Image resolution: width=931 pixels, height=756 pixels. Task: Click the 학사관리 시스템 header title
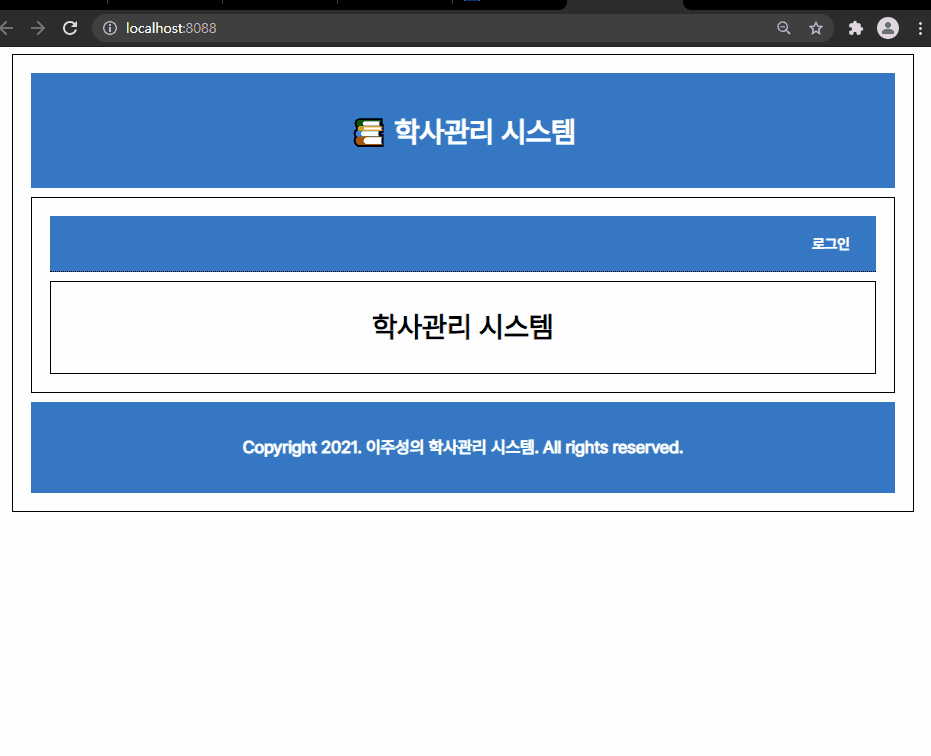pos(484,131)
